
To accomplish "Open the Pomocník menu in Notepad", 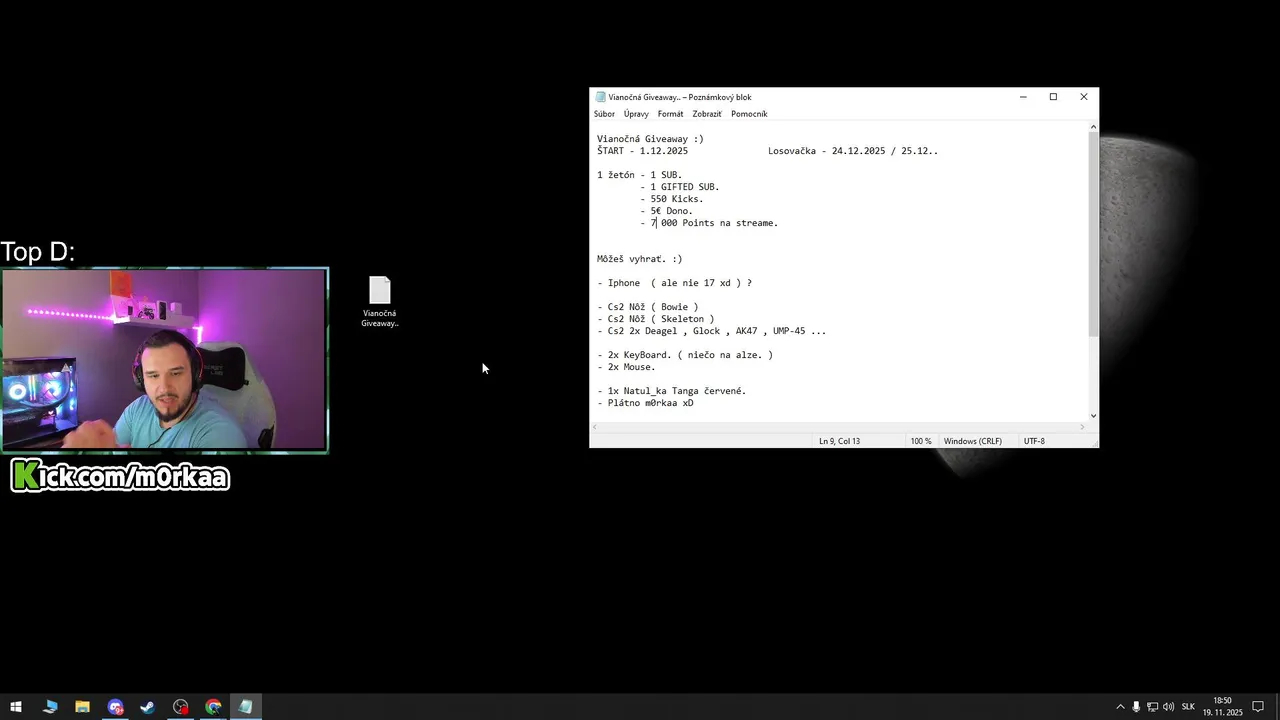I will 749,114.
